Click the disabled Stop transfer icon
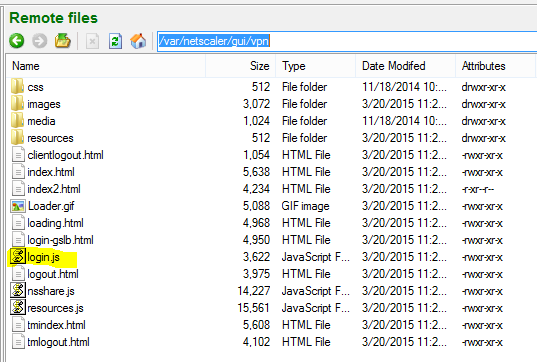 tap(92, 41)
